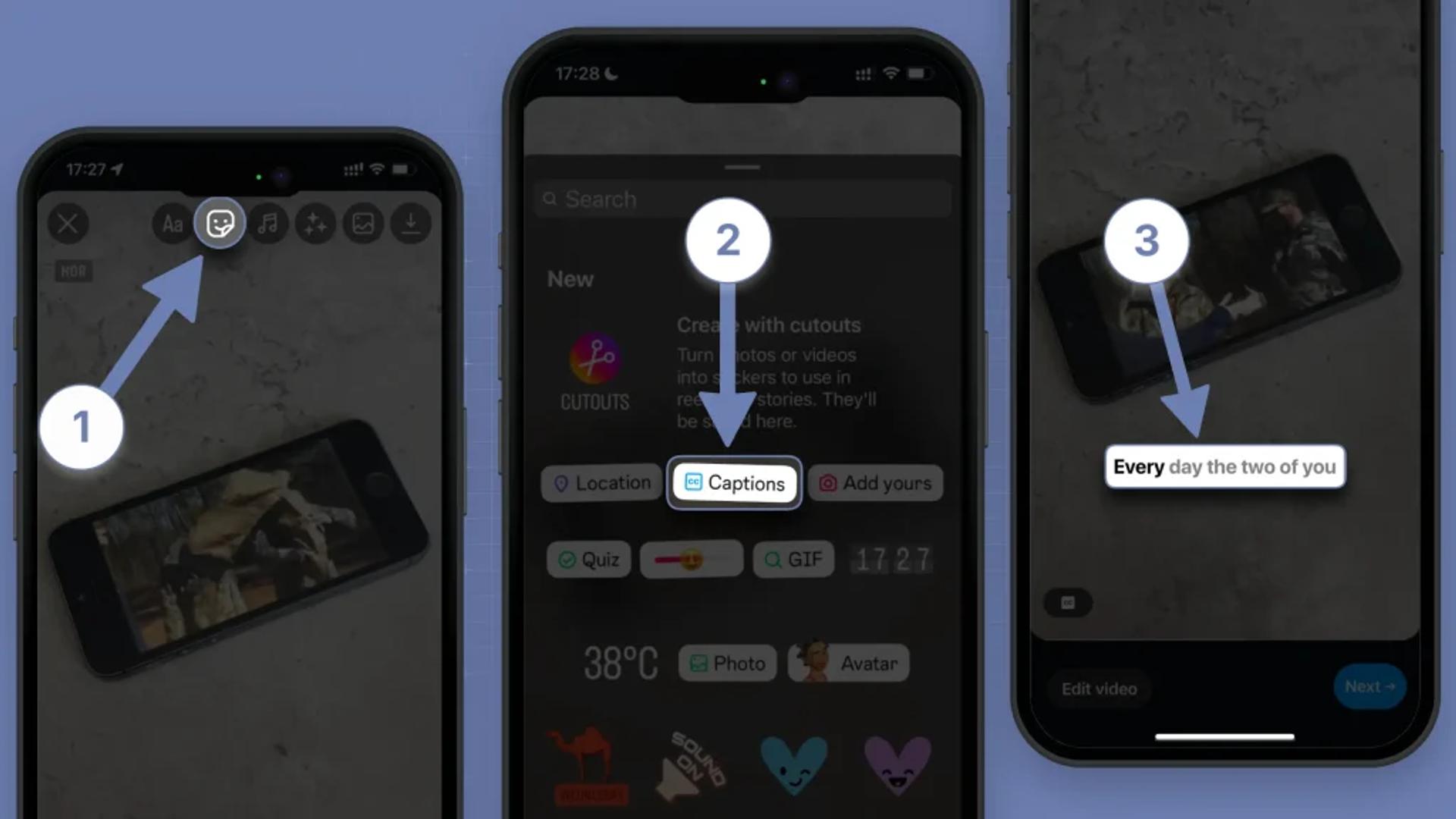Tap the image overlay icon
Viewport: 1456px width, 819px height.
pyautogui.click(x=363, y=222)
